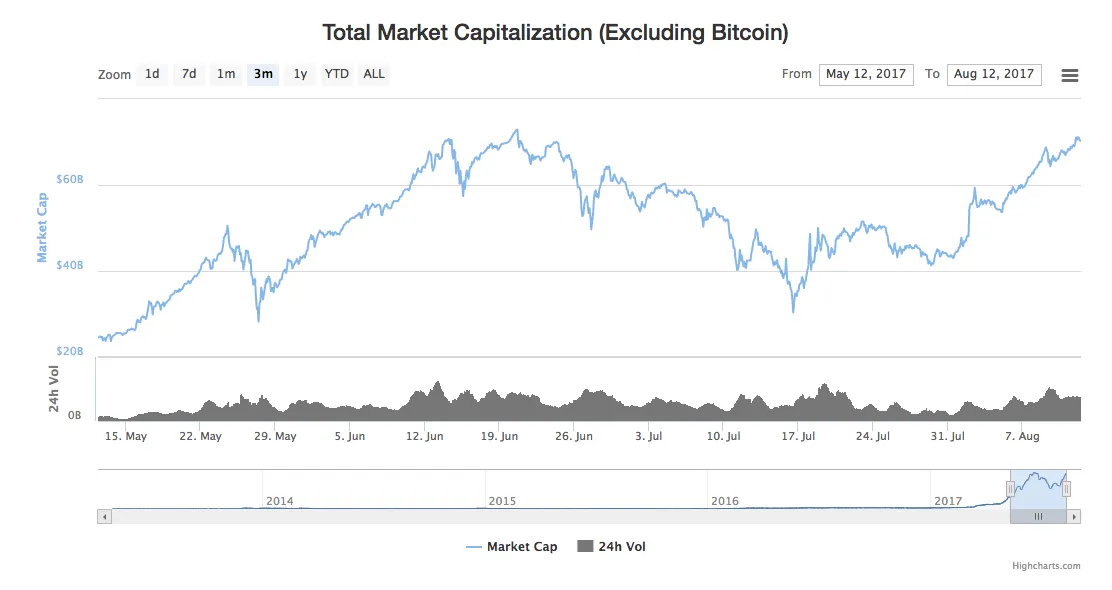Click the navigator left scroll arrow
The width and height of the screenshot is (1112, 590).
tap(104, 517)
